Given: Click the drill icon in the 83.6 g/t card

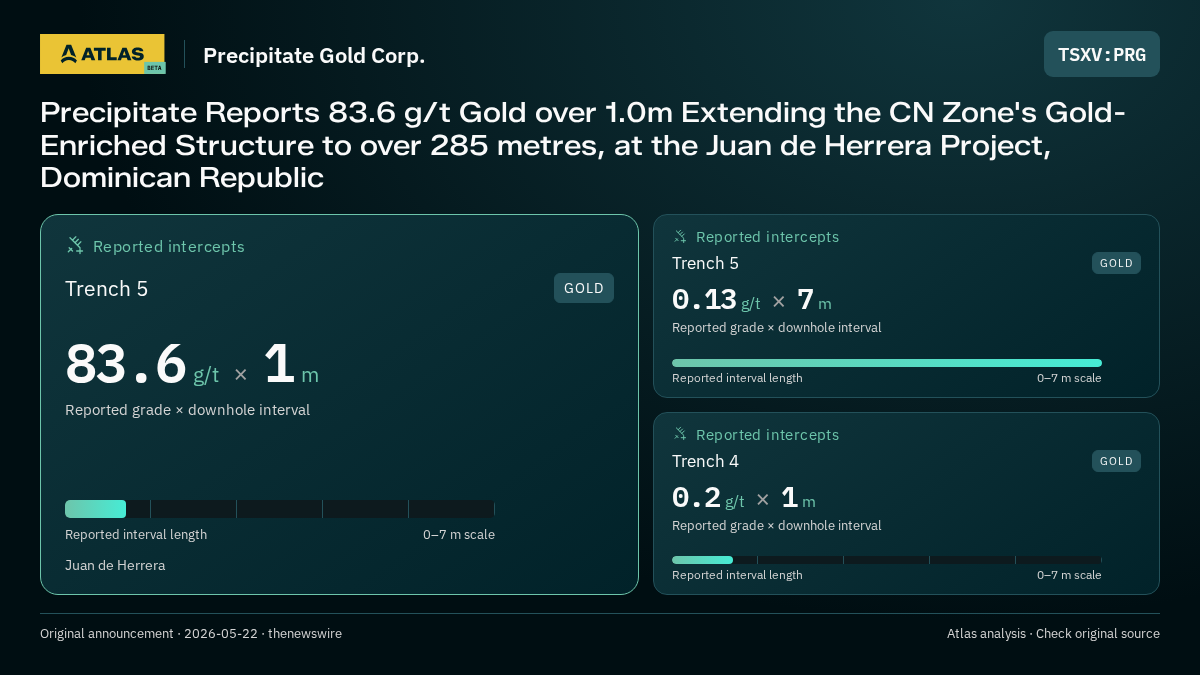Looking at the screenshot, I should pyautogui.click(x=75, y=246).
